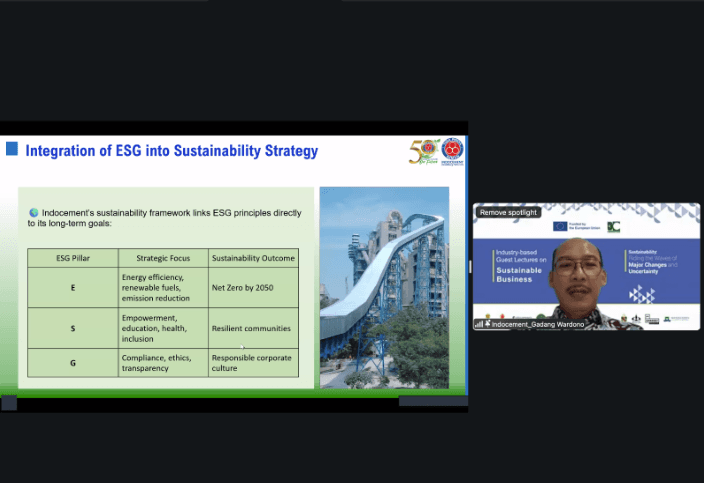Image resolution: width=704 pixels, height=483 pixels.
Task: Click the resize handle between slide and video
Action: pyautogui.click(x=470, y=267)
